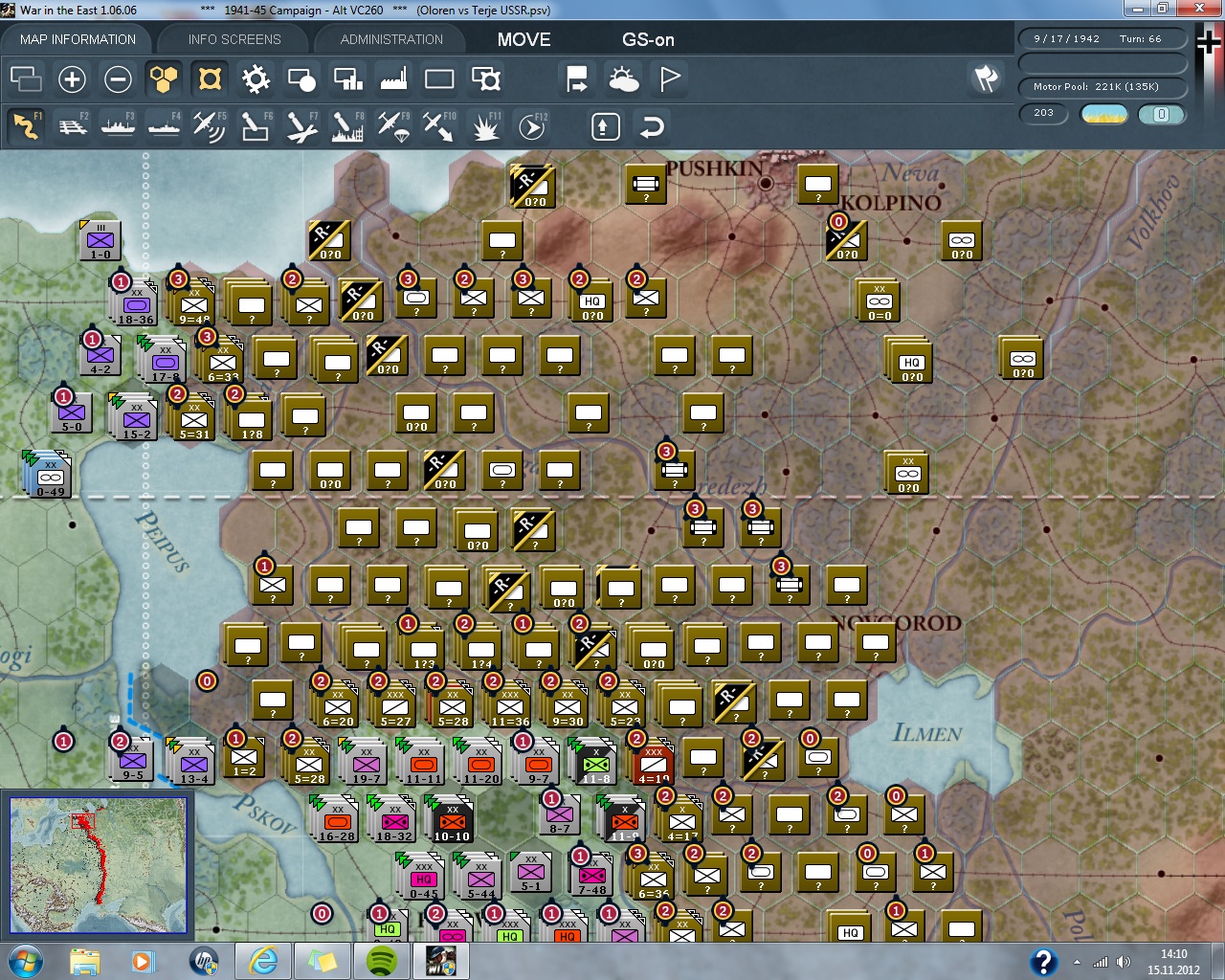Select F7 bomb-and-aircraft mode icon
The height and width of the screenshot is (980, 1225).
click(x=301, y=126)
